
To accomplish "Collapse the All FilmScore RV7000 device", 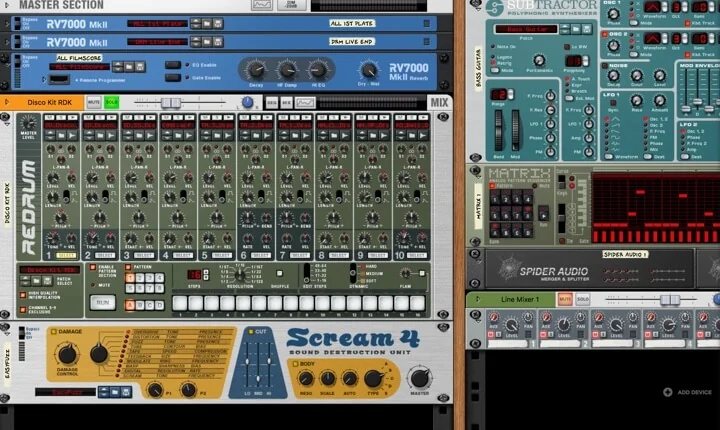I will [6, 64].
